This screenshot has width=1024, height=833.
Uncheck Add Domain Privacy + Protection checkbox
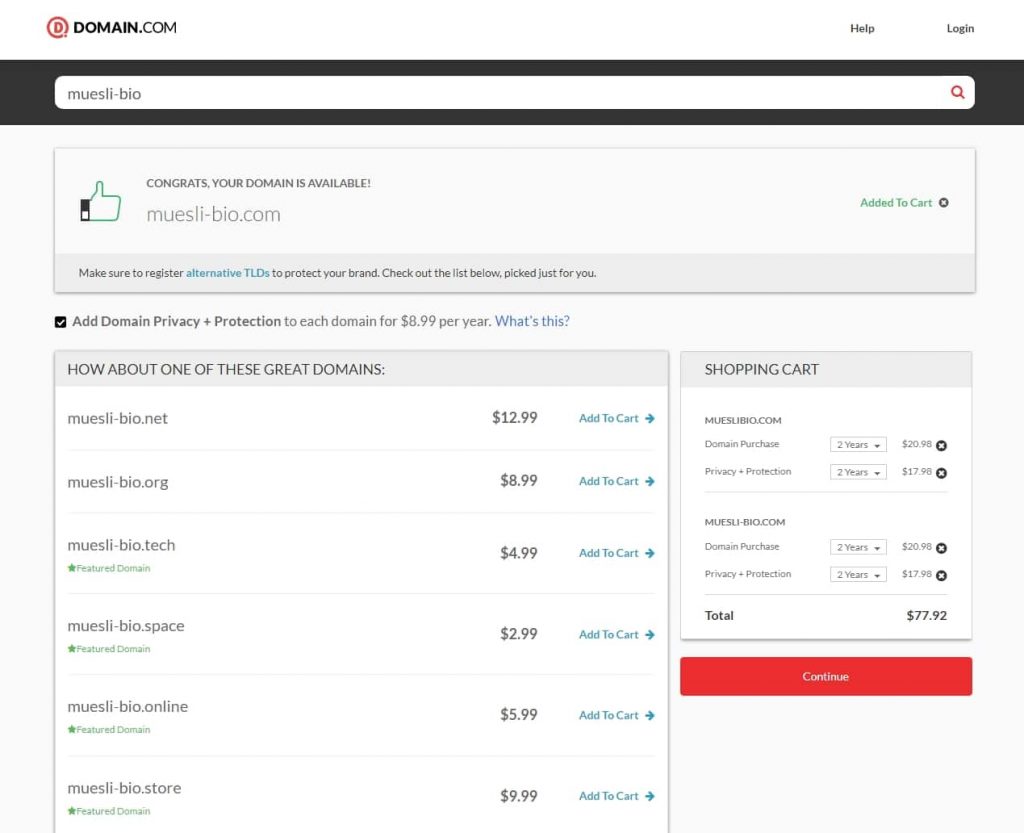click(61, 322)
